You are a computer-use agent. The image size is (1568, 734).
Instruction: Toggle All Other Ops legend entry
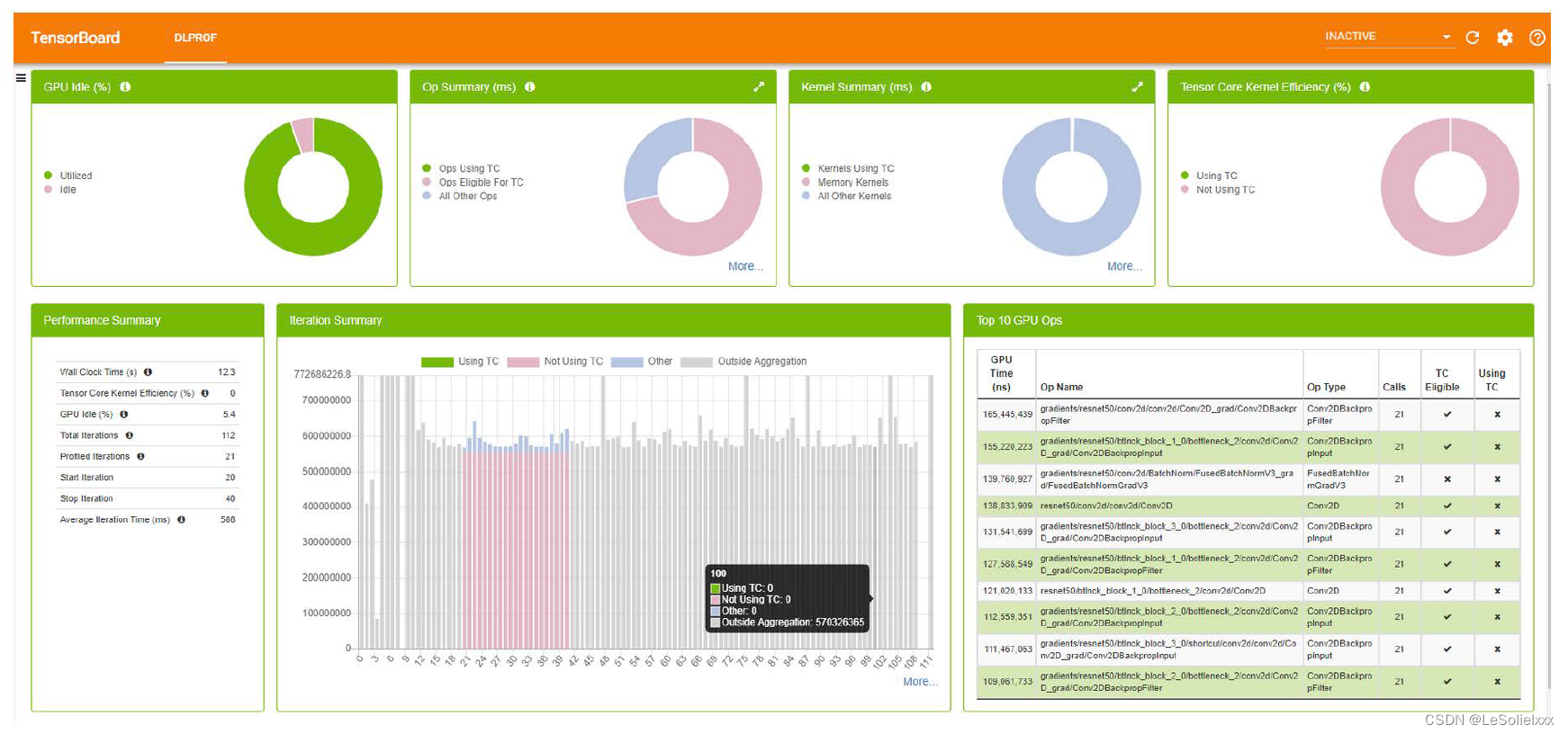point(459,196)
